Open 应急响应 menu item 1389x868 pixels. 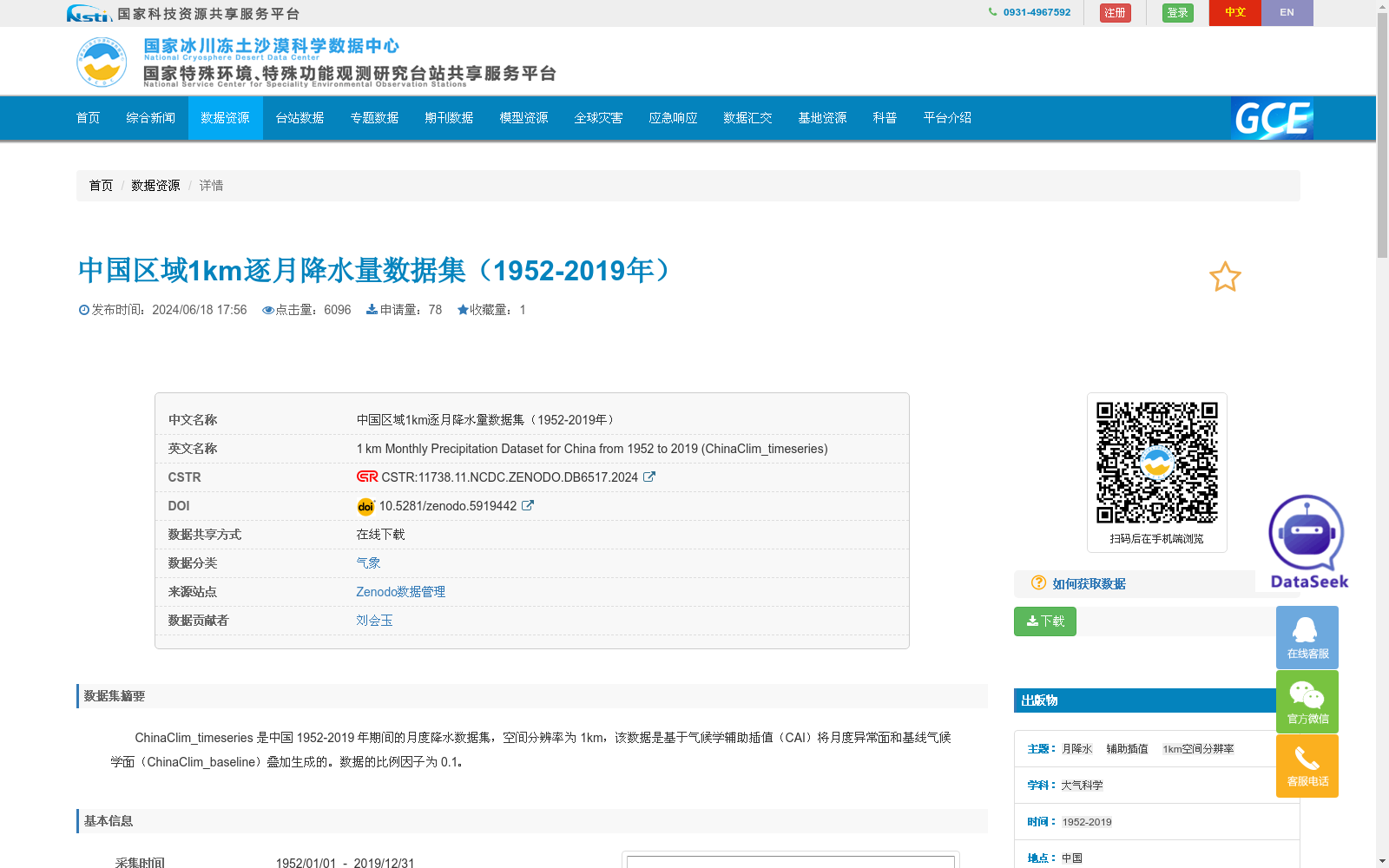(674, 118)
